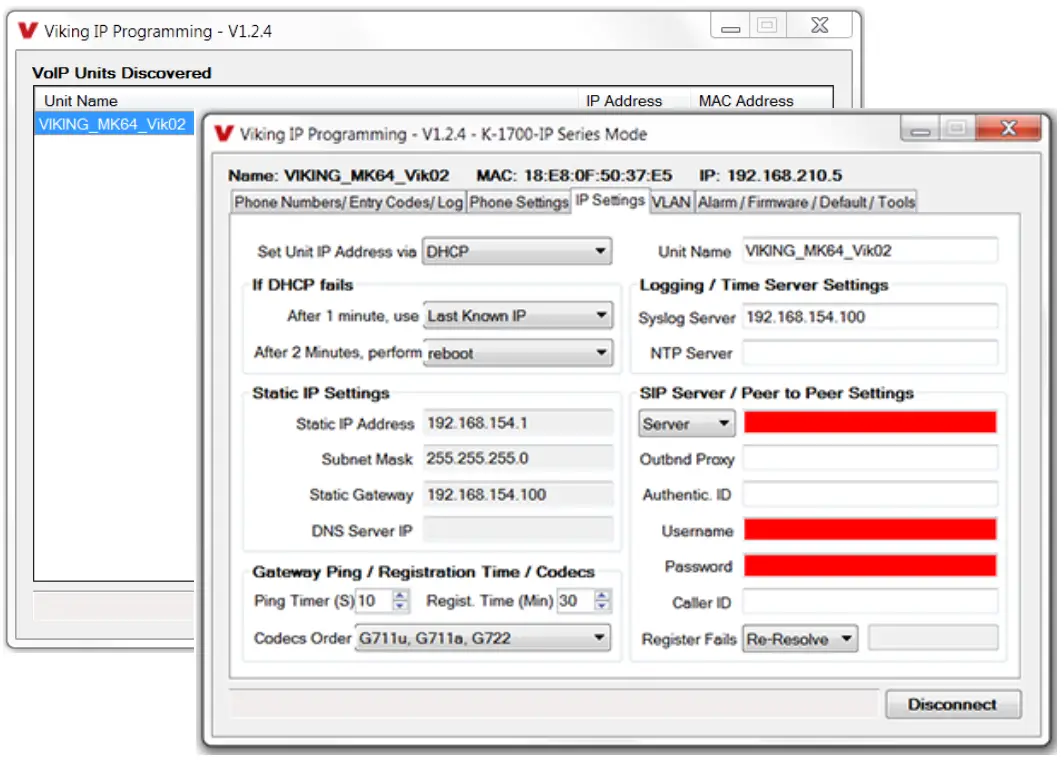The image size is (1064, 760).
Task: Increase the Ping Timer value
Action: (x=400, y=594)
